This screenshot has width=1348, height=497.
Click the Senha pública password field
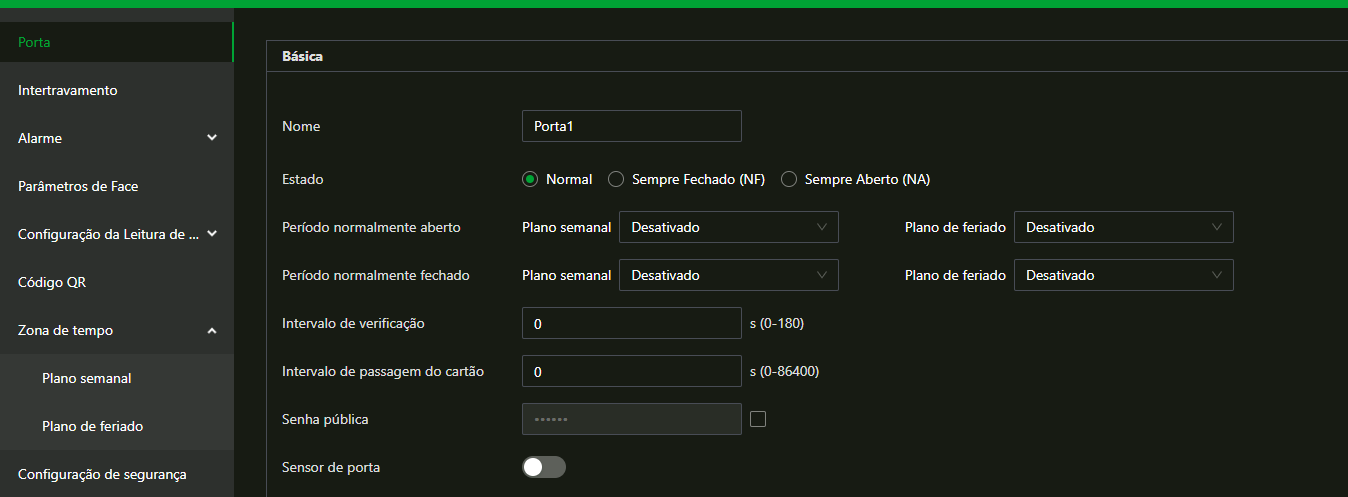point(632,419)
